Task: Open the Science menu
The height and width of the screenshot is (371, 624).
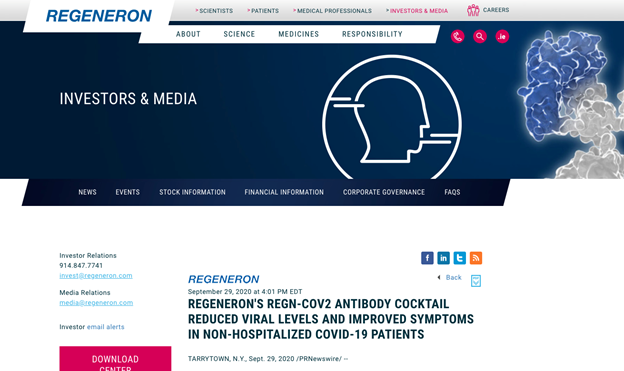Action: pyautogui.click(x=239, y=34)
